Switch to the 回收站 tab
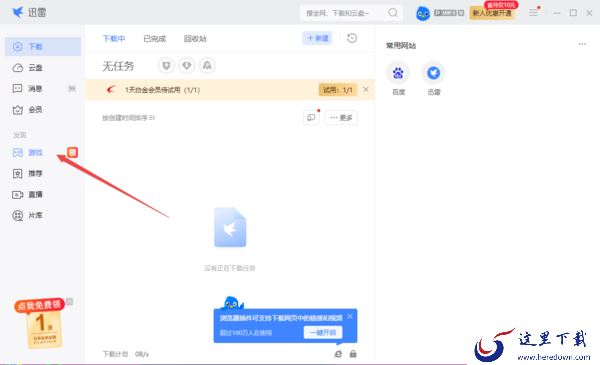 click(195, 39)
